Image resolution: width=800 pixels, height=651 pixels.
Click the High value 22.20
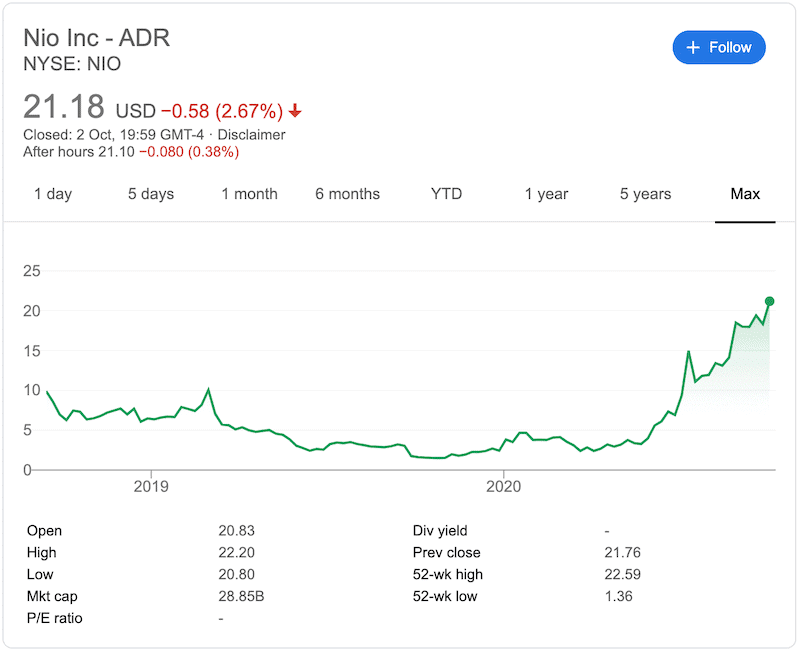click(x=236, y=553)
